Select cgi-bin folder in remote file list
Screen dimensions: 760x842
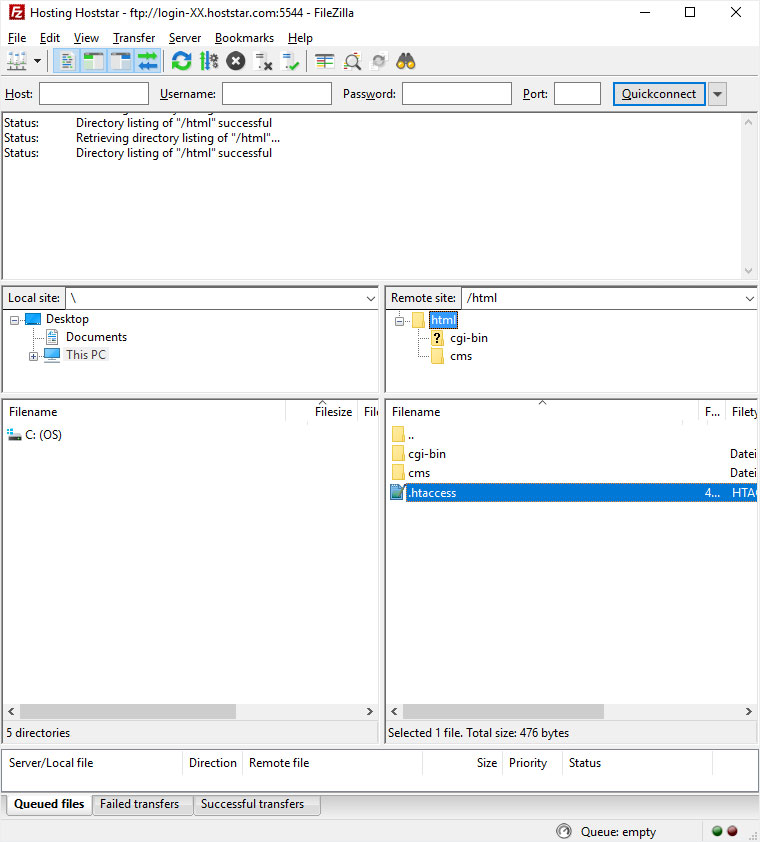coord(427,454)
